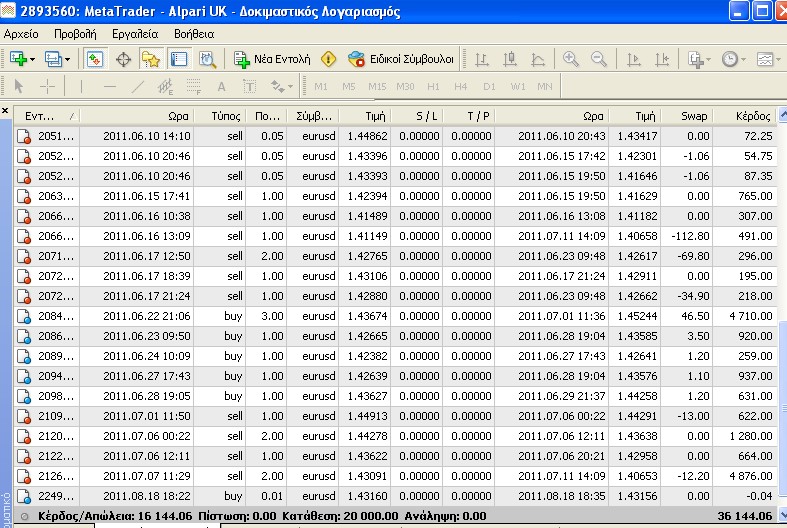Switch to D1 timeframe

489,86
